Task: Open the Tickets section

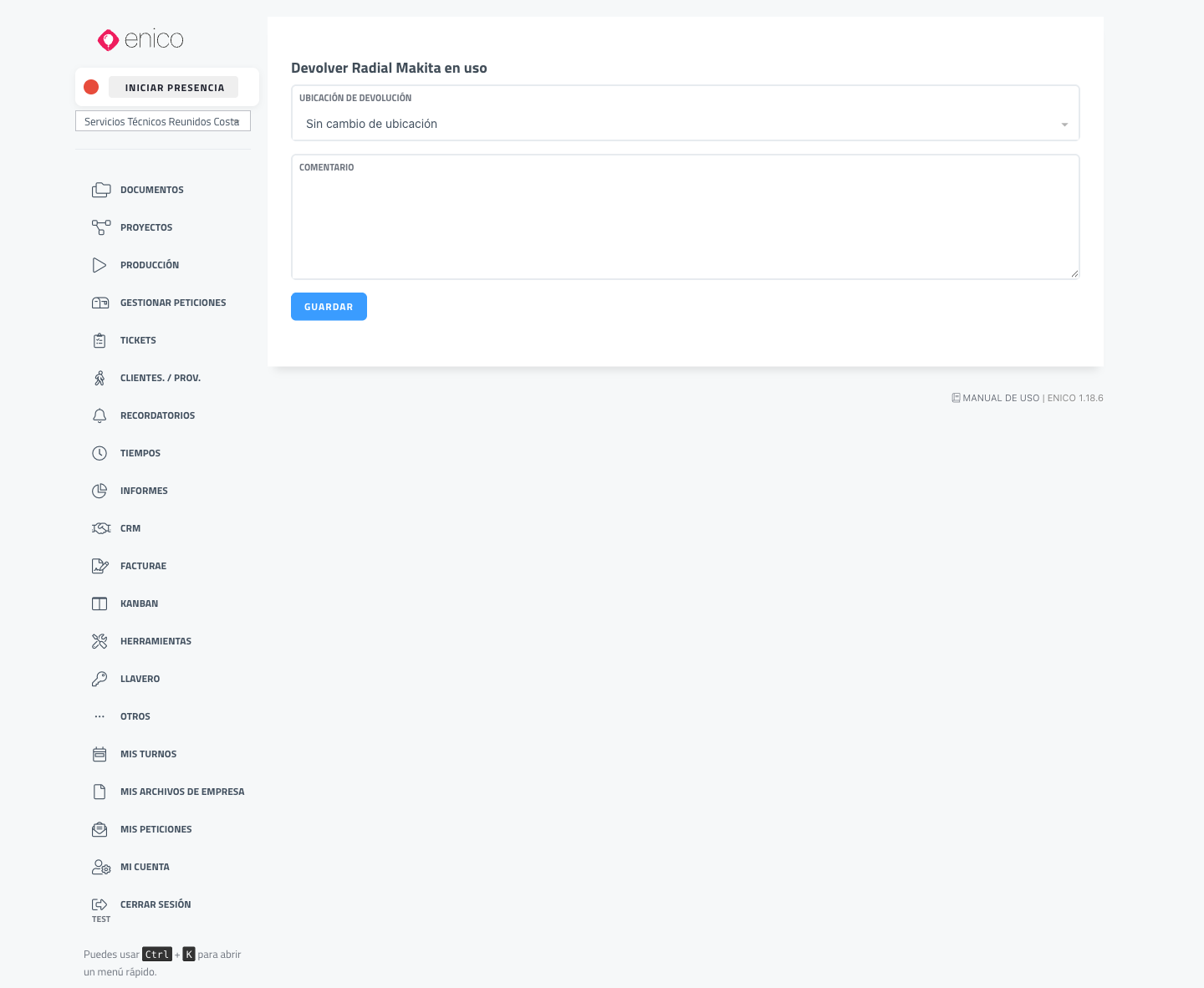Action: [x=138, y=340]
